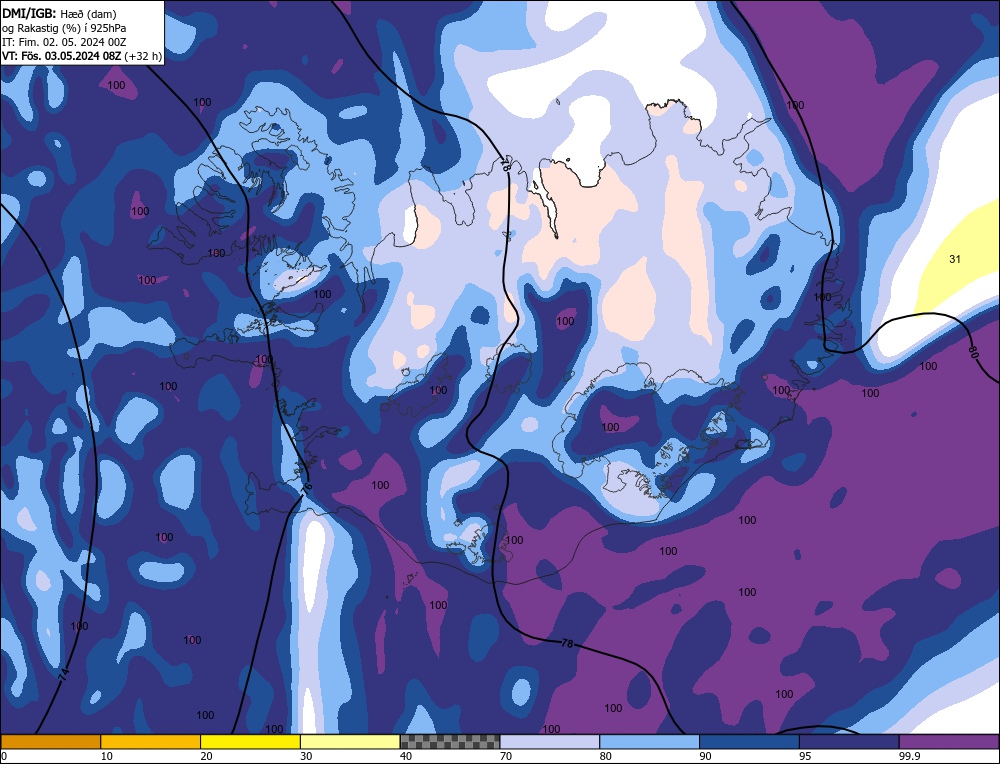This screenshot has width=1000, height=764.
Task: Click the legend tick label 10
Action: (107, 756)
